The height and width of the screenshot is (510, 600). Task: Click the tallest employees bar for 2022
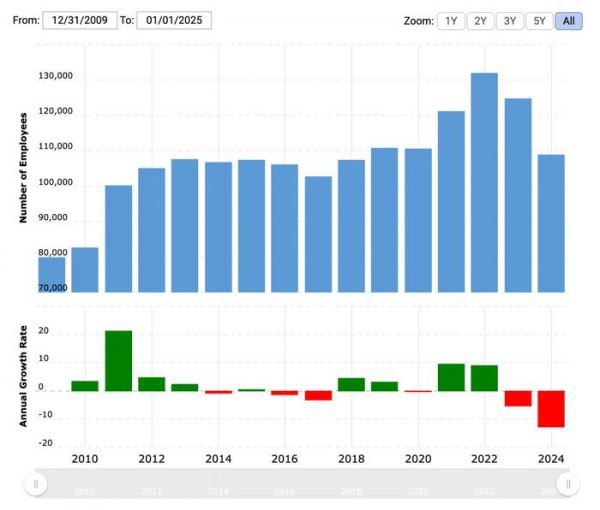point(484,182)
